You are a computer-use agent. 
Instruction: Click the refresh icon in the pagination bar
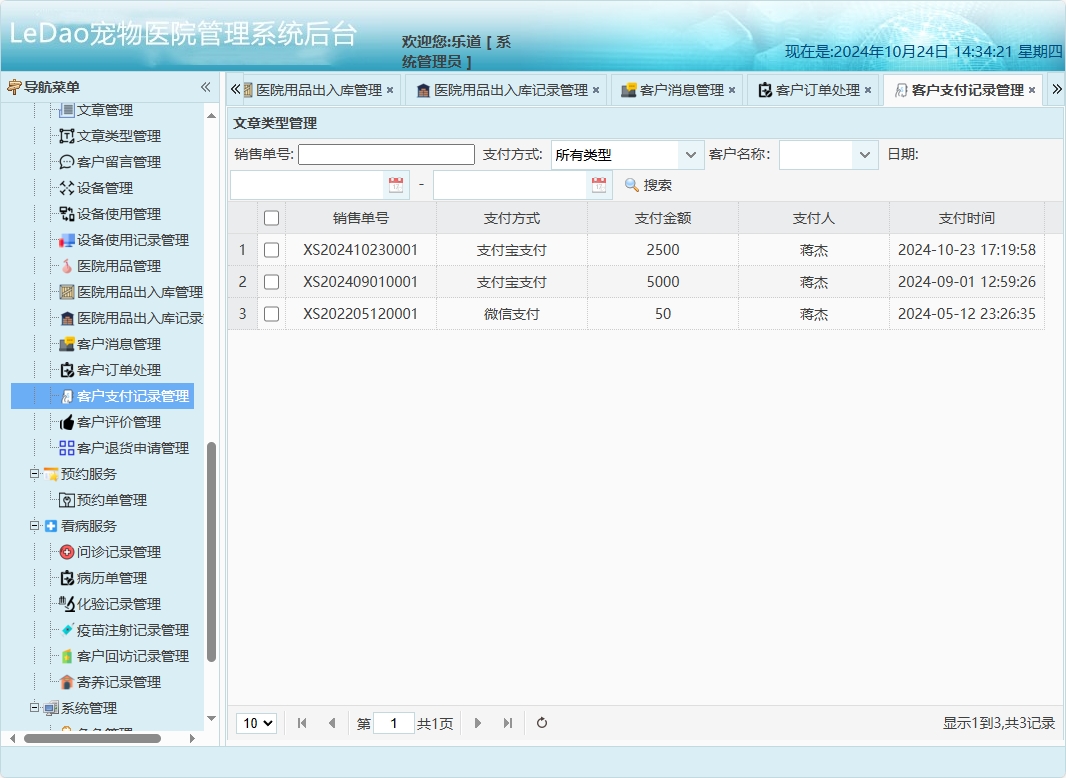pos(541,722)
